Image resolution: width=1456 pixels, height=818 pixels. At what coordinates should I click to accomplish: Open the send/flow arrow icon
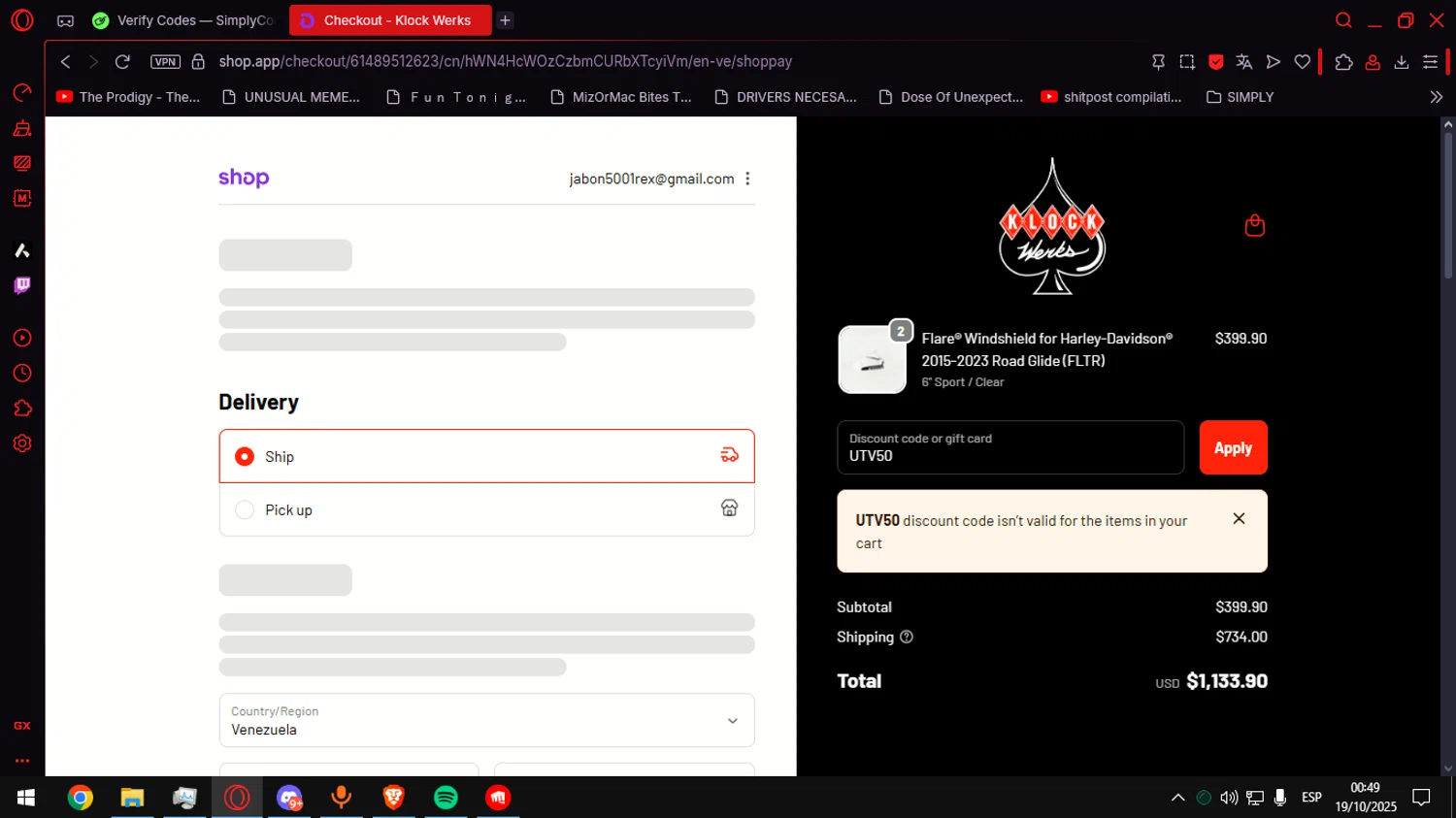pos(1274,61)
